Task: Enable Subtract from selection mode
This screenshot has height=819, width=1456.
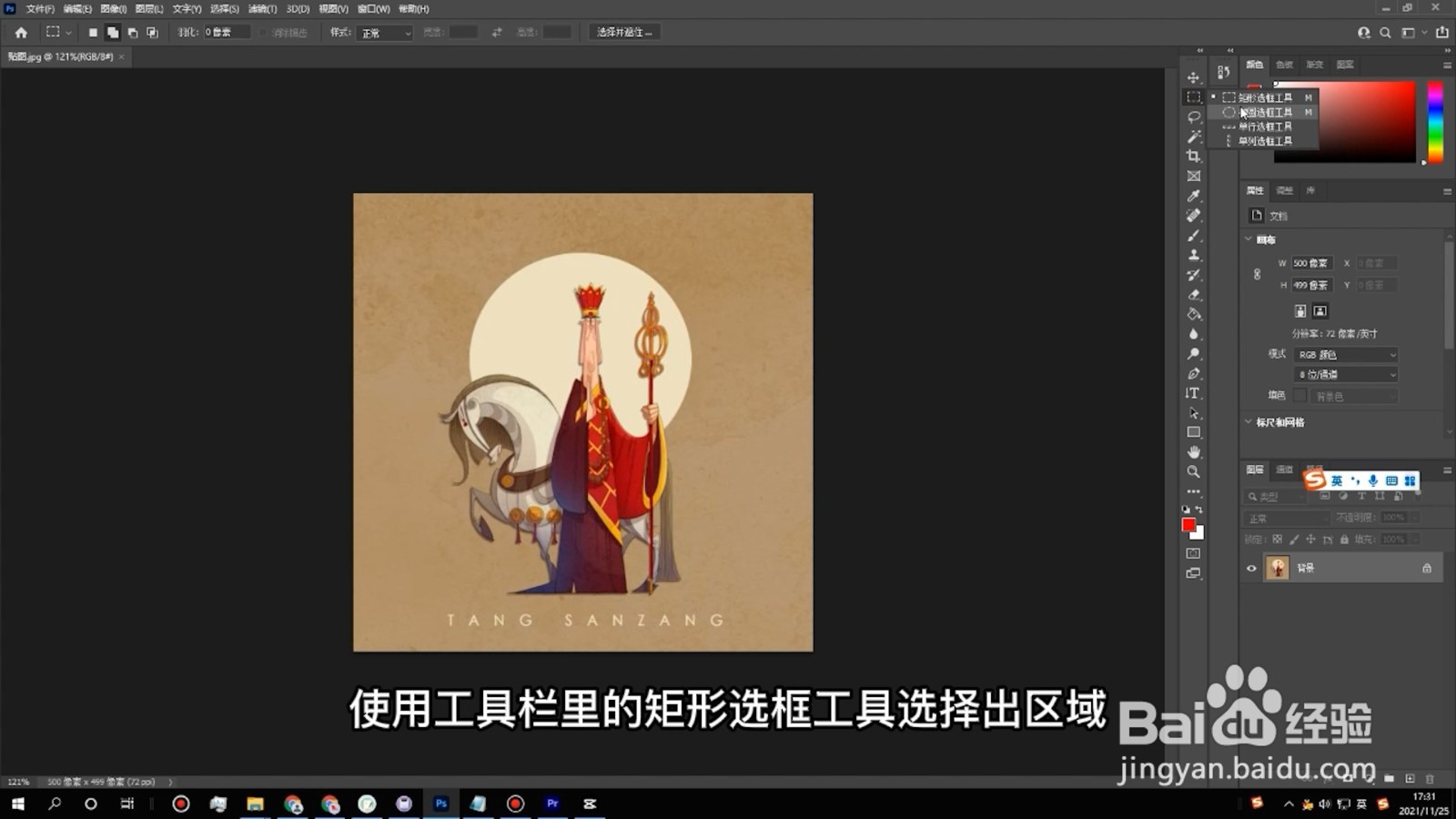Action: 133,32
